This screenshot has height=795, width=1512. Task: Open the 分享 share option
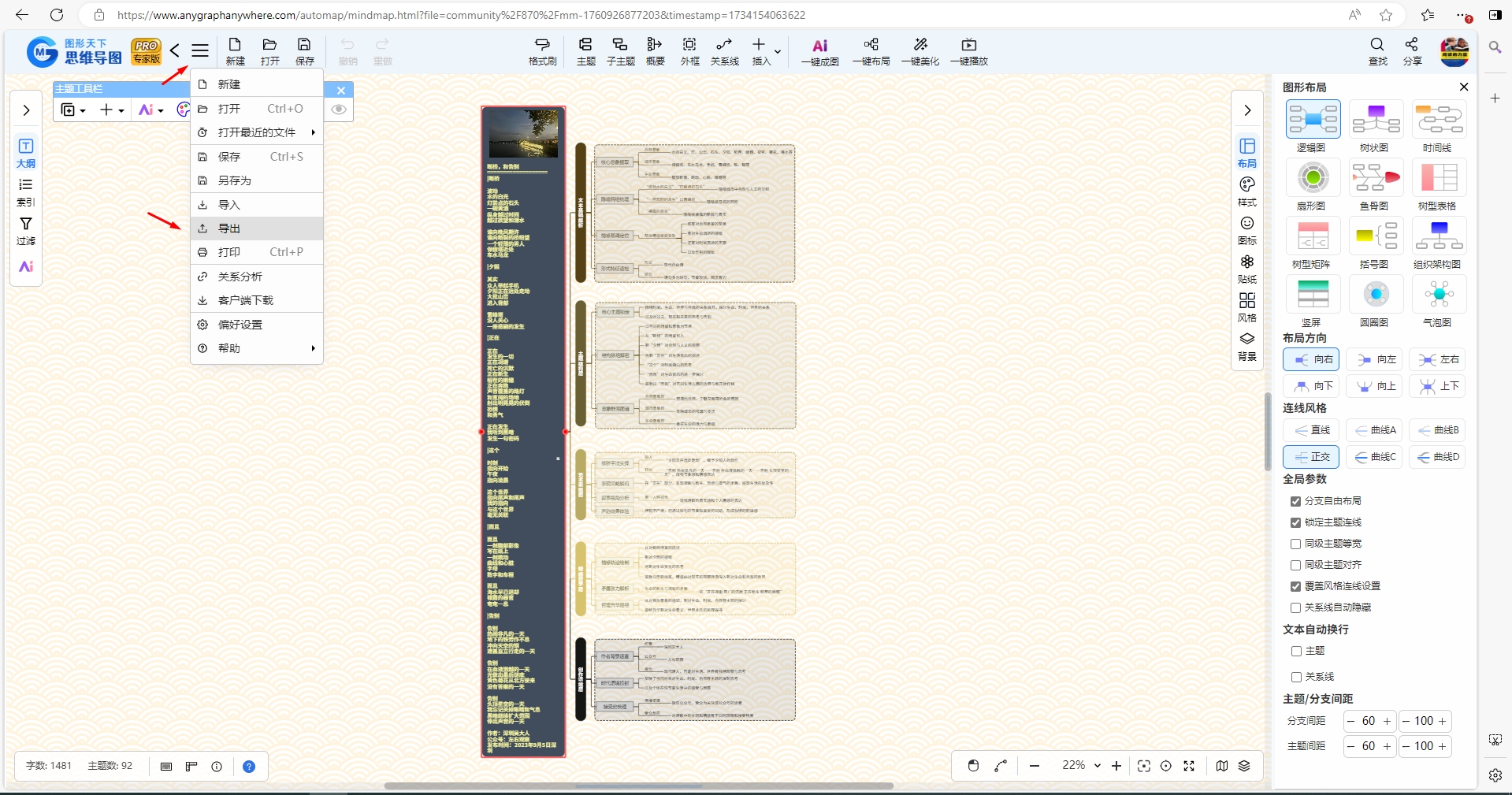pyautogui.click(x=1412, y=51)
